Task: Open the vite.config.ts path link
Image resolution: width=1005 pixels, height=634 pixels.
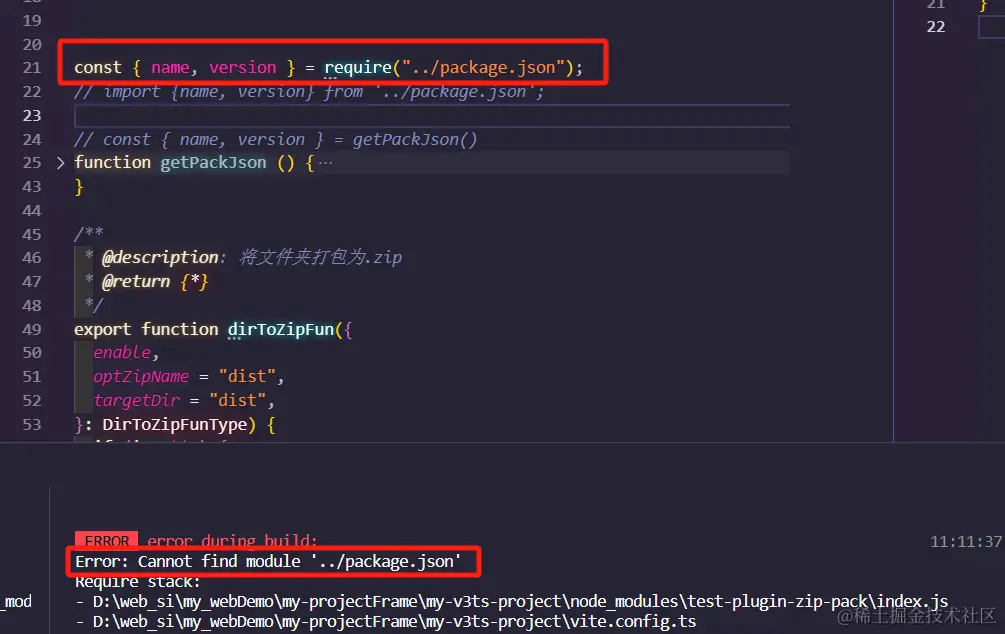Action: pos(394,622)
